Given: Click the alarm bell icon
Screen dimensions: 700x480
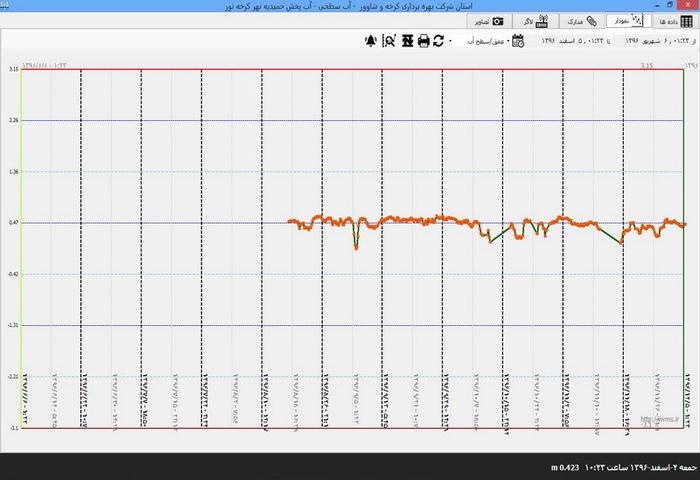Looking at the screenshot, I should tap(372, 41).
